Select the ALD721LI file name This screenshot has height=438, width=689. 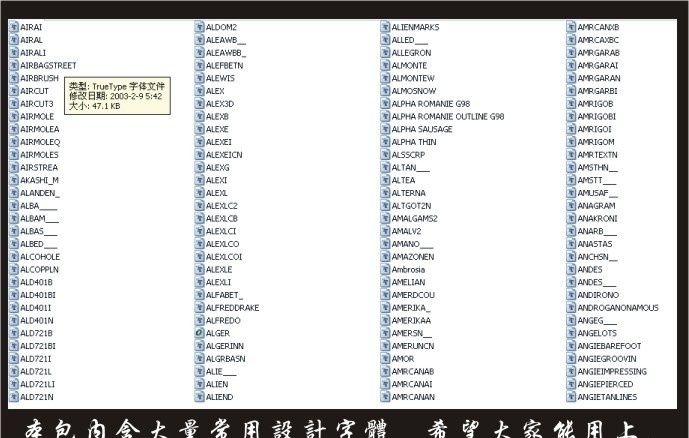pos(37,384)
